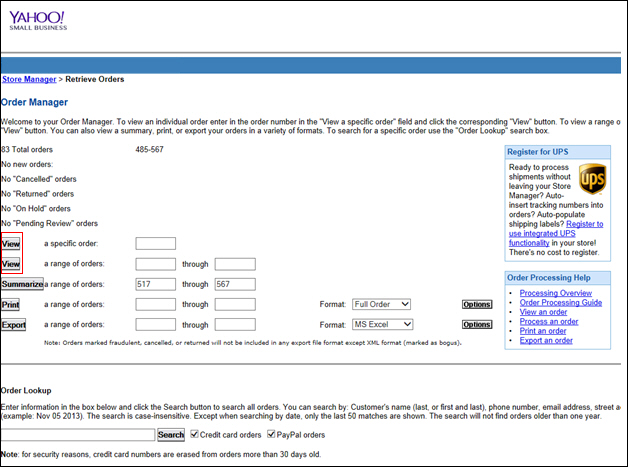The width and height of the screenshot is (628, 467).
Task: Click View button for a range of orders
Action: (x=11, y=264)
